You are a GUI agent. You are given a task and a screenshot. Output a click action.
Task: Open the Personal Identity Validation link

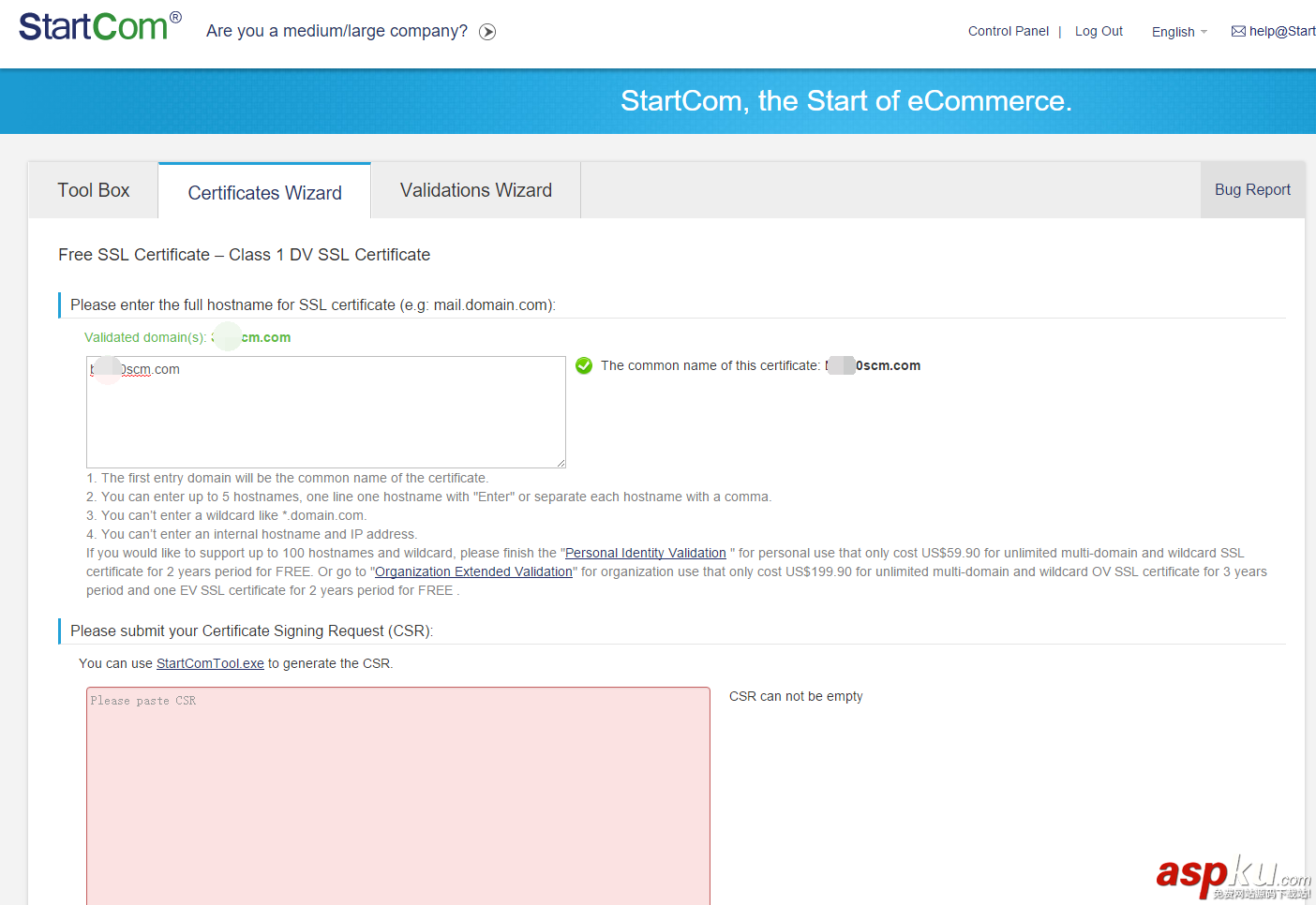[x=645, y=553]
